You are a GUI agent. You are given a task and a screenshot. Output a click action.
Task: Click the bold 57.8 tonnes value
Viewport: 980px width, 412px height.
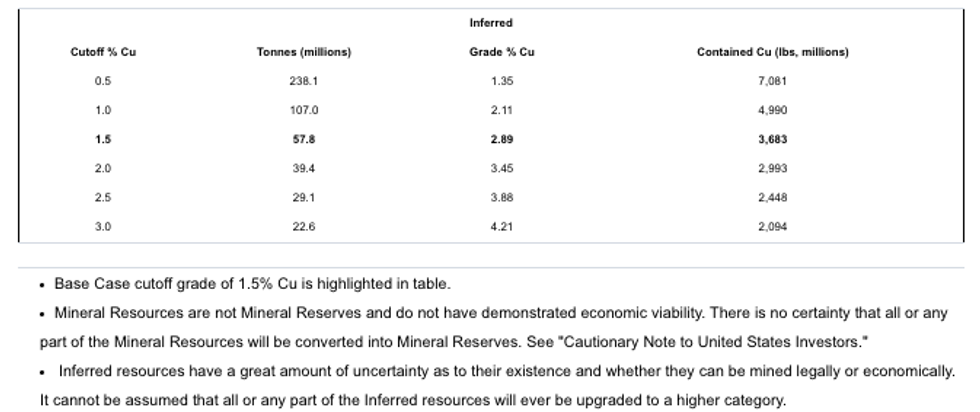pyautogui.click(x=304, y=140)
